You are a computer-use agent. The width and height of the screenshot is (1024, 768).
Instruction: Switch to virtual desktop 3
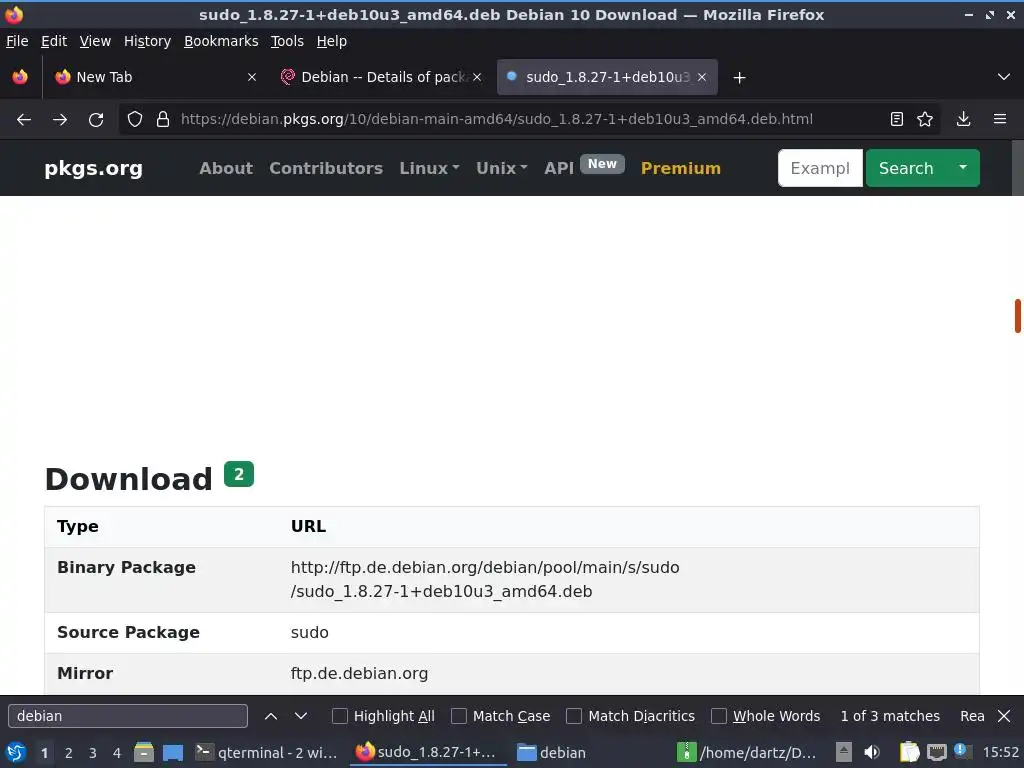(x=93, y=752)
